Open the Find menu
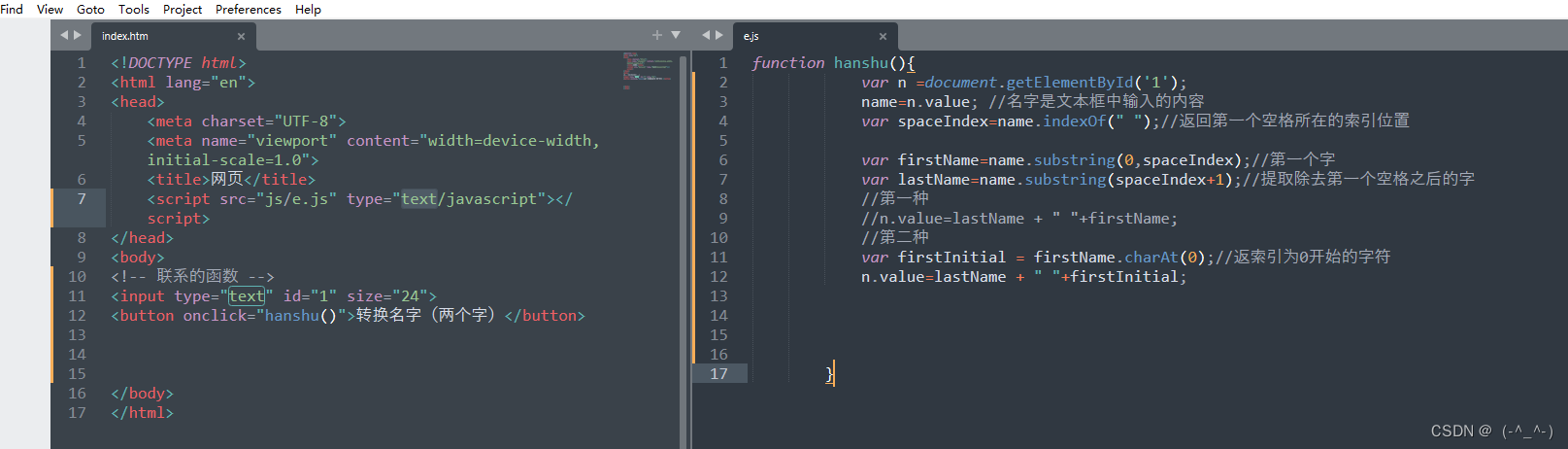Image resolution: width=1568 pixels, height=449 pixels. [x=12, y=9]
